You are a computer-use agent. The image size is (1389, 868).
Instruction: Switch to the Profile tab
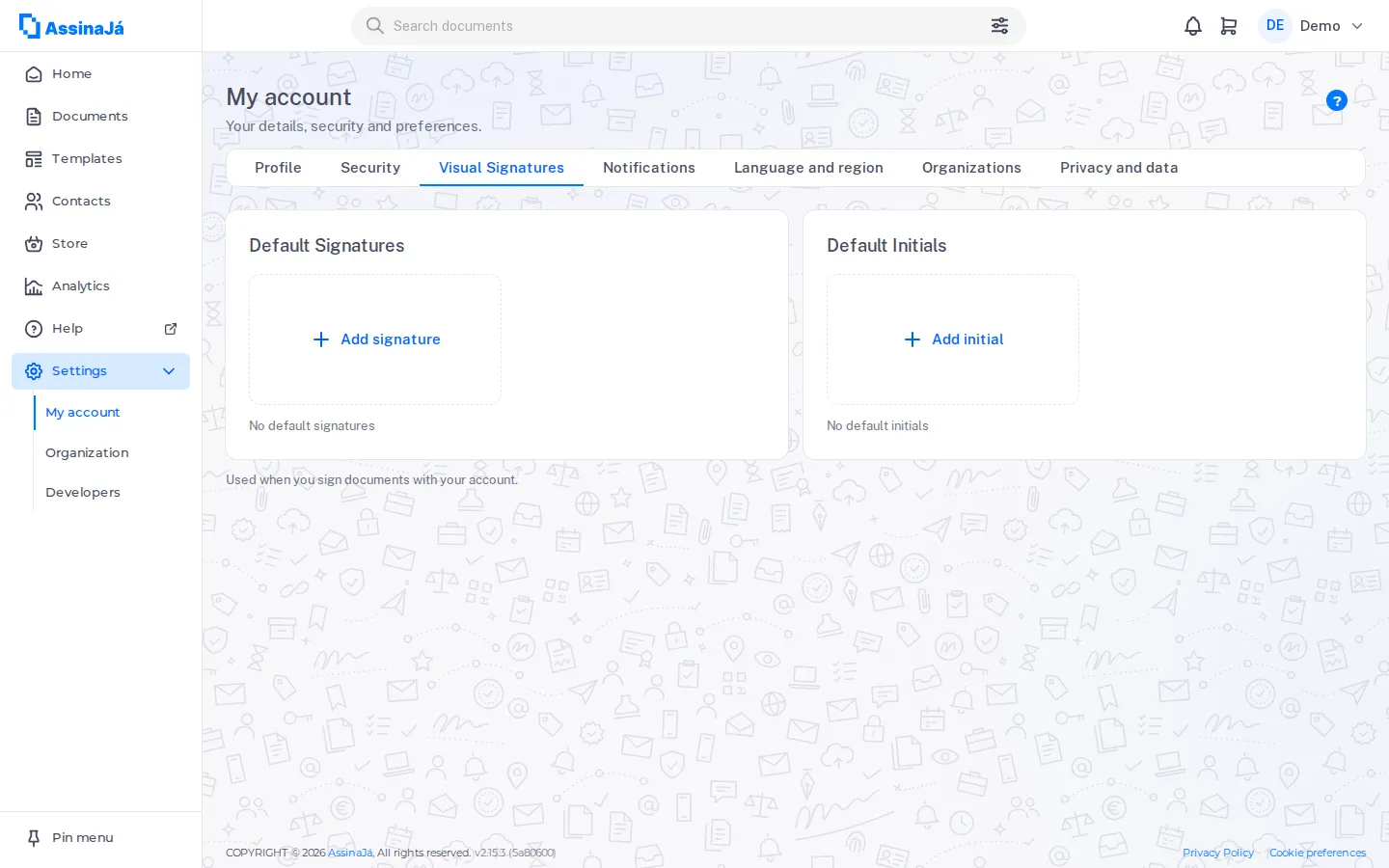tap(278, 168)
